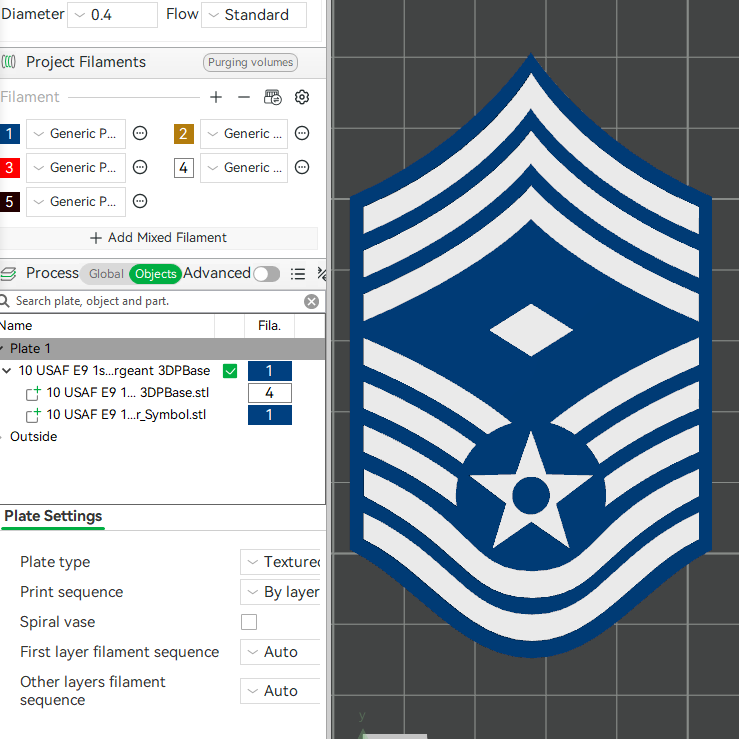Select the chevron insignia model in viewport
Viewport: 739px width, 739px height.
(x=531, y=356)
